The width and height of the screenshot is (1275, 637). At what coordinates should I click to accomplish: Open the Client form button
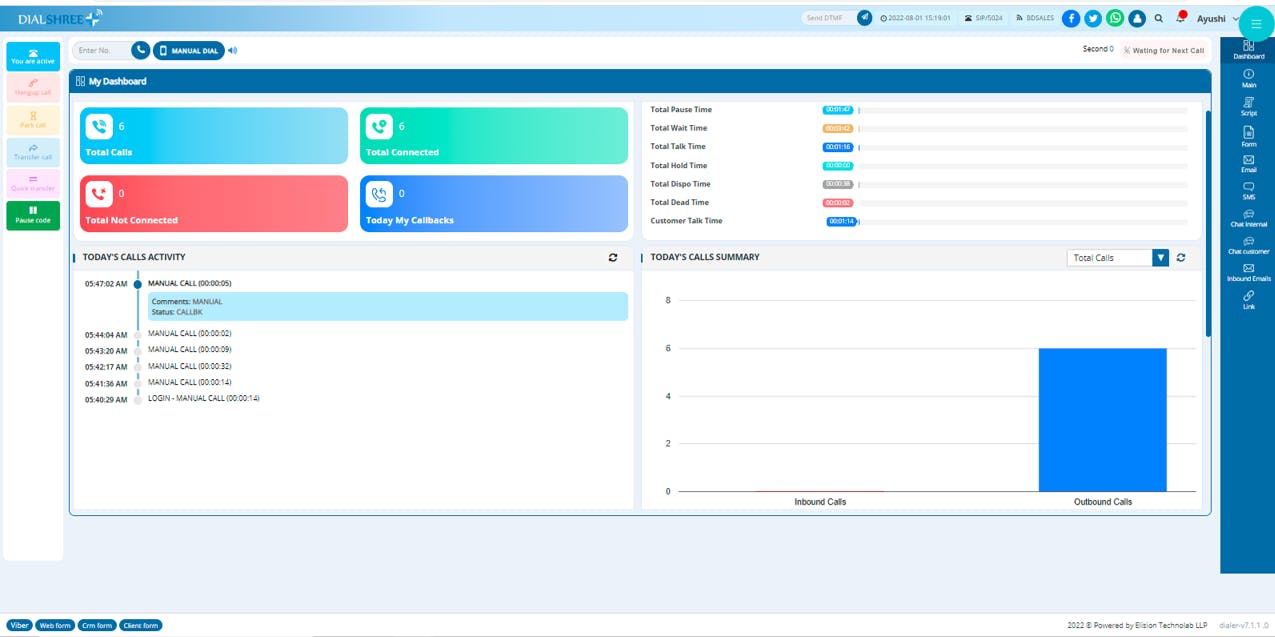(x=140, y=626)
